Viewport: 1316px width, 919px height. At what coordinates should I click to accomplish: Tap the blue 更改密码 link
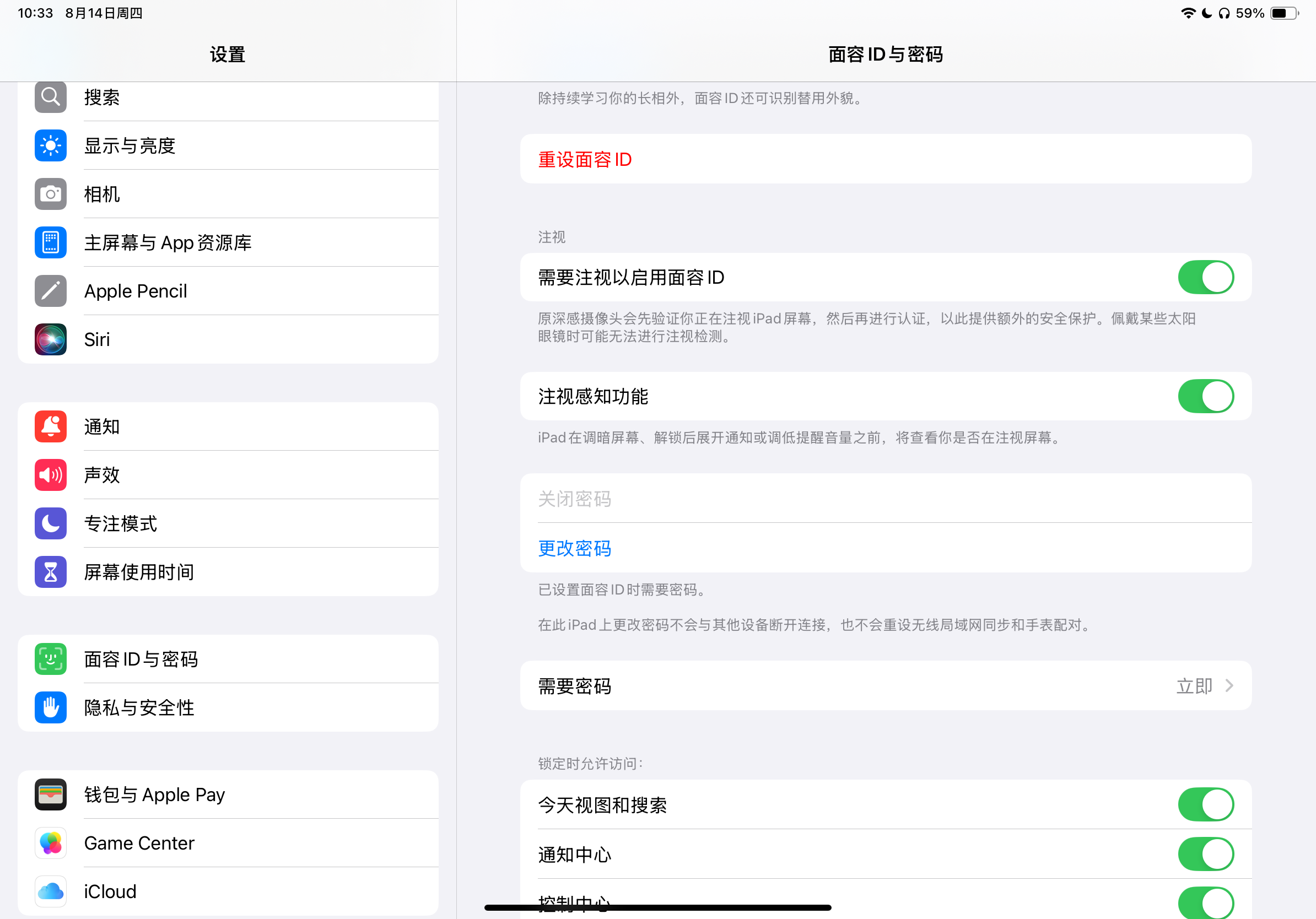(x=574, y=548)
